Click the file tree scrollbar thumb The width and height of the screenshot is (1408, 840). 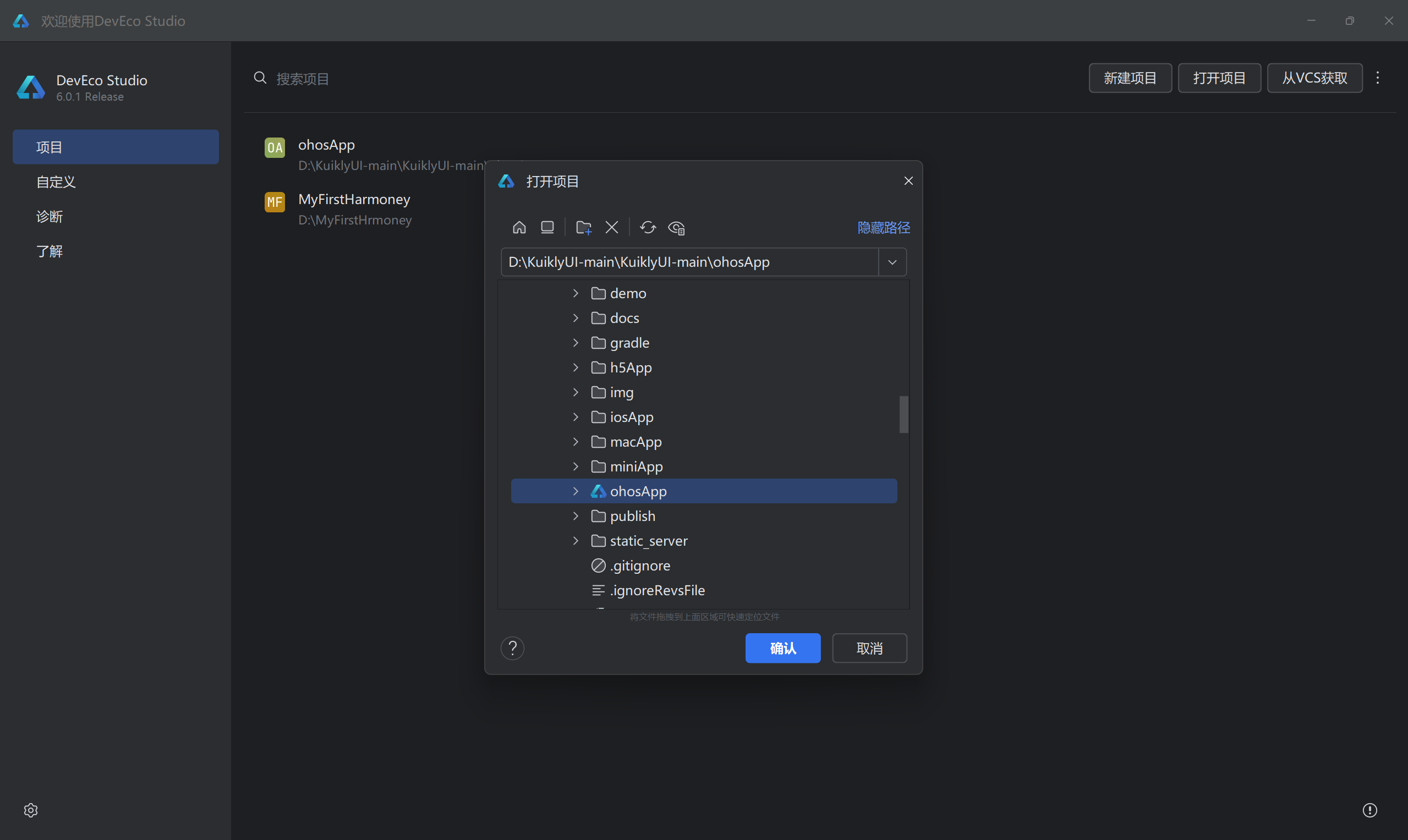point(903,414)
